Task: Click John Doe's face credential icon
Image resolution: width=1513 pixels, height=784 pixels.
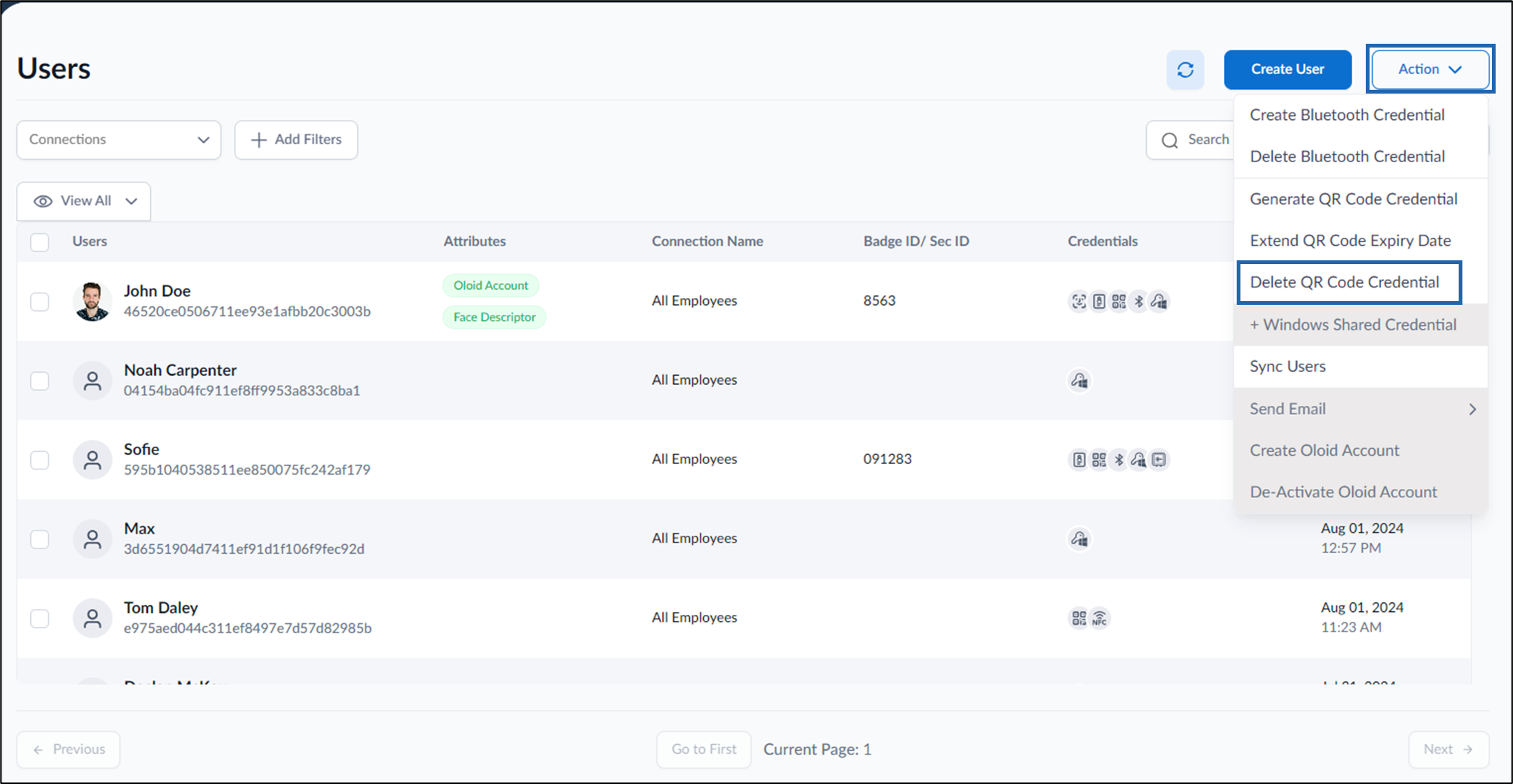Action: (x=1079, y=302)
